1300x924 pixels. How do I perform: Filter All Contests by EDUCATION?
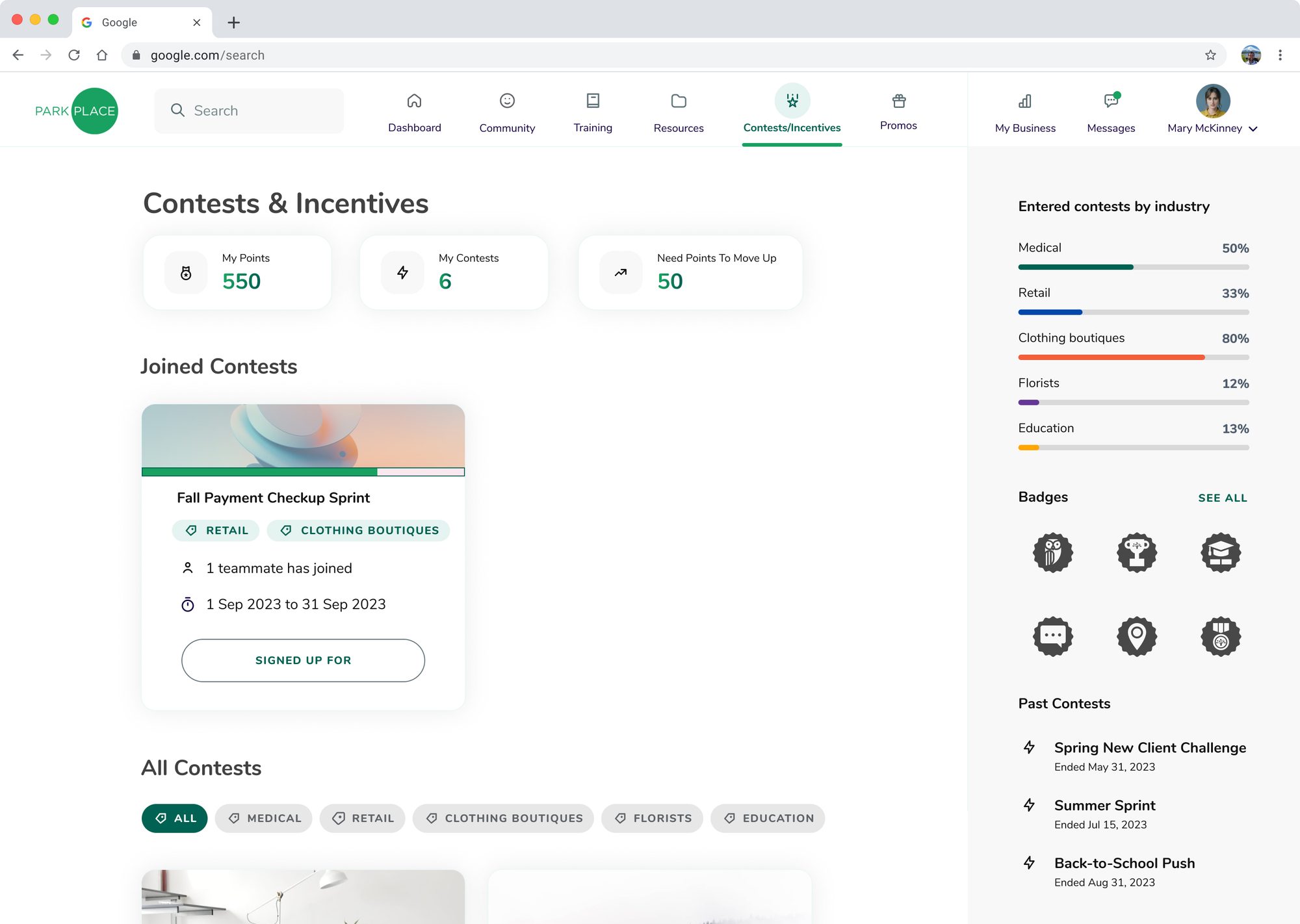coord(768,818)
